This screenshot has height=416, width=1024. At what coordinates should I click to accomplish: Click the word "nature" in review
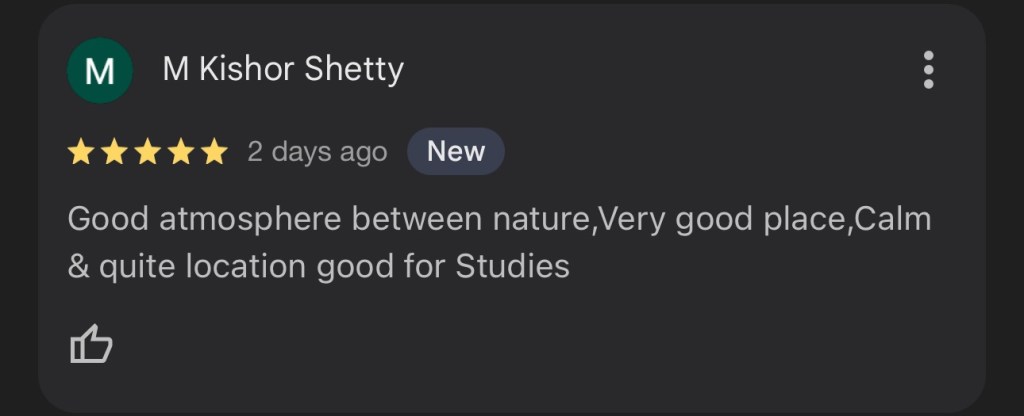544,219
